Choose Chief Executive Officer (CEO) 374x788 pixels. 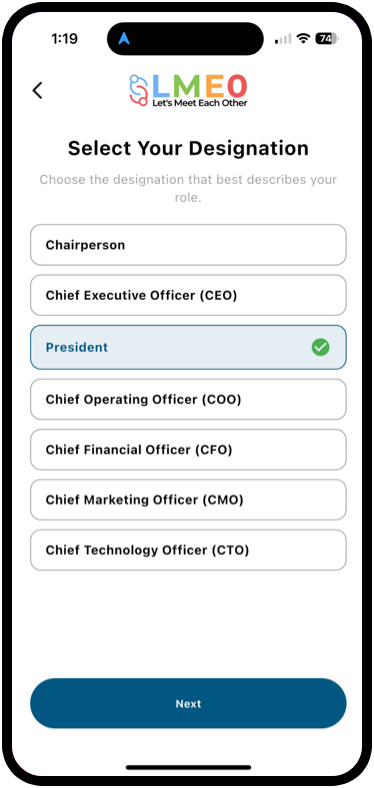coord(189,295)
